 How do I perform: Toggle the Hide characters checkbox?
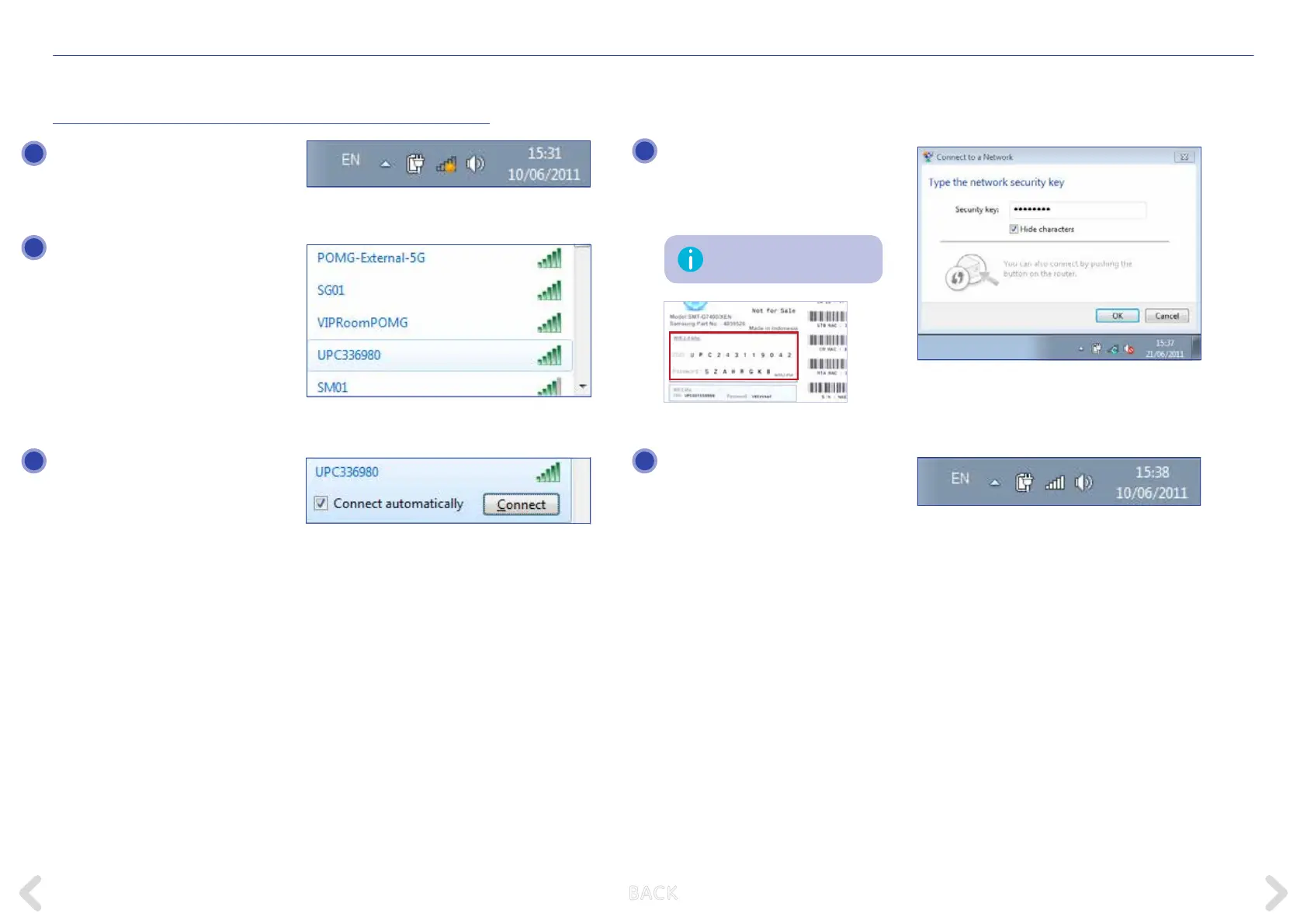click(x=1014, y=229)
